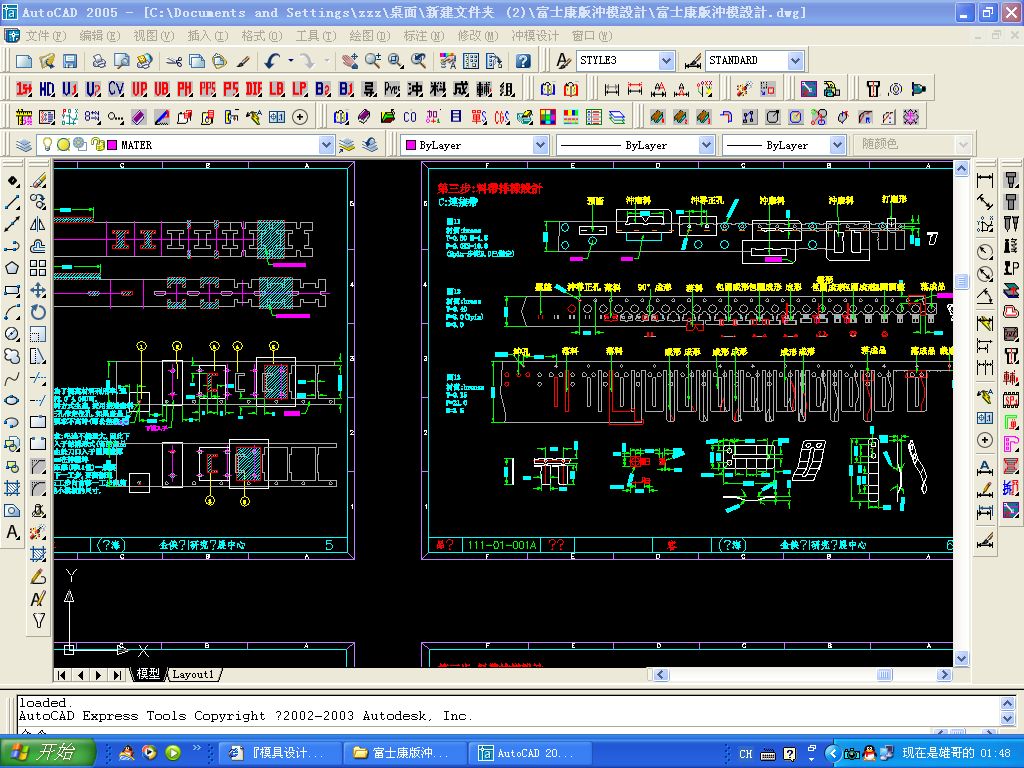
Task: Click the magenta ByLayer color swatch
Action: (411, 145)
